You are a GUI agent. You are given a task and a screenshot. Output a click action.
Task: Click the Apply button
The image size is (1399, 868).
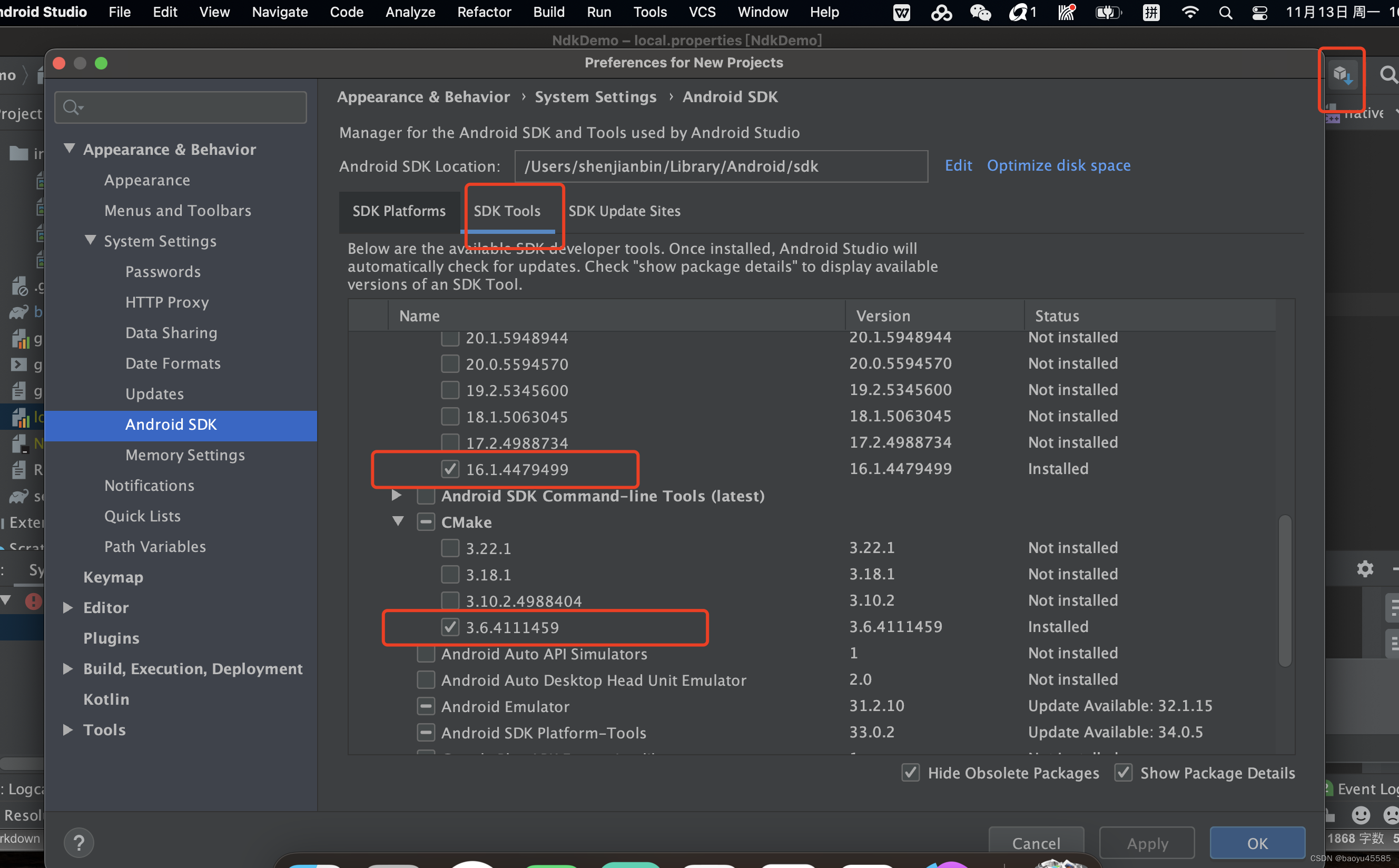click(1146, 843)
